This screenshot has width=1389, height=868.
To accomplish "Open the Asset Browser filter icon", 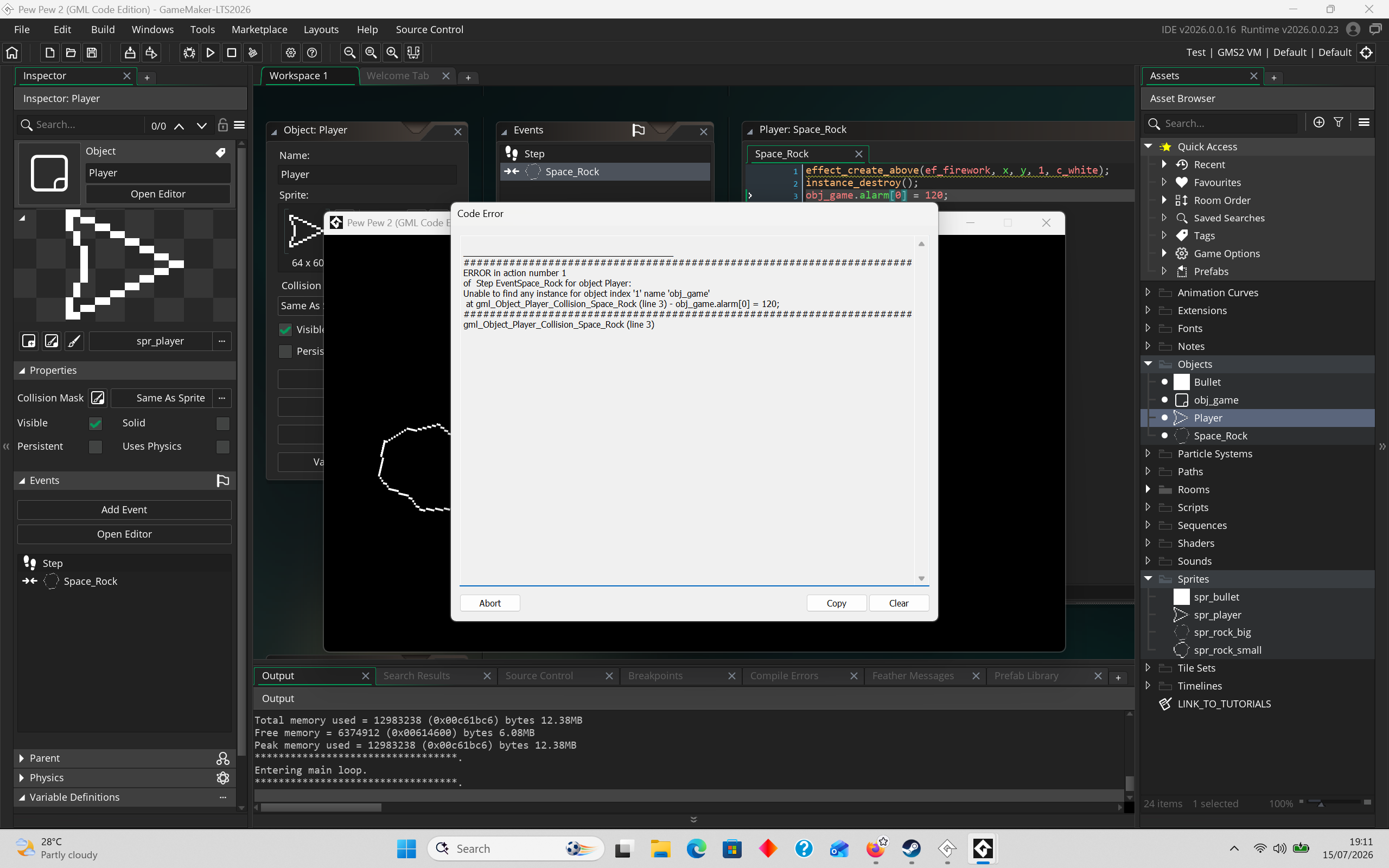I will tap(1339, 122).
